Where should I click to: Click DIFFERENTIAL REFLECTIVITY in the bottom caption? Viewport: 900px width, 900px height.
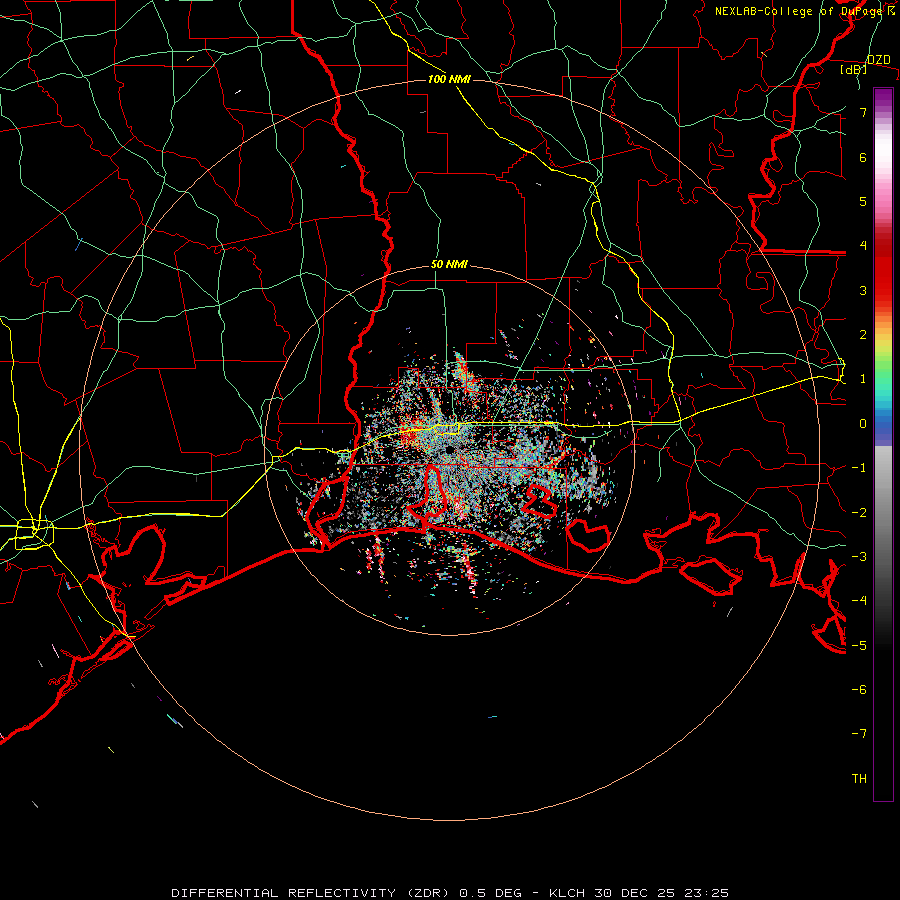coord(283,893)
